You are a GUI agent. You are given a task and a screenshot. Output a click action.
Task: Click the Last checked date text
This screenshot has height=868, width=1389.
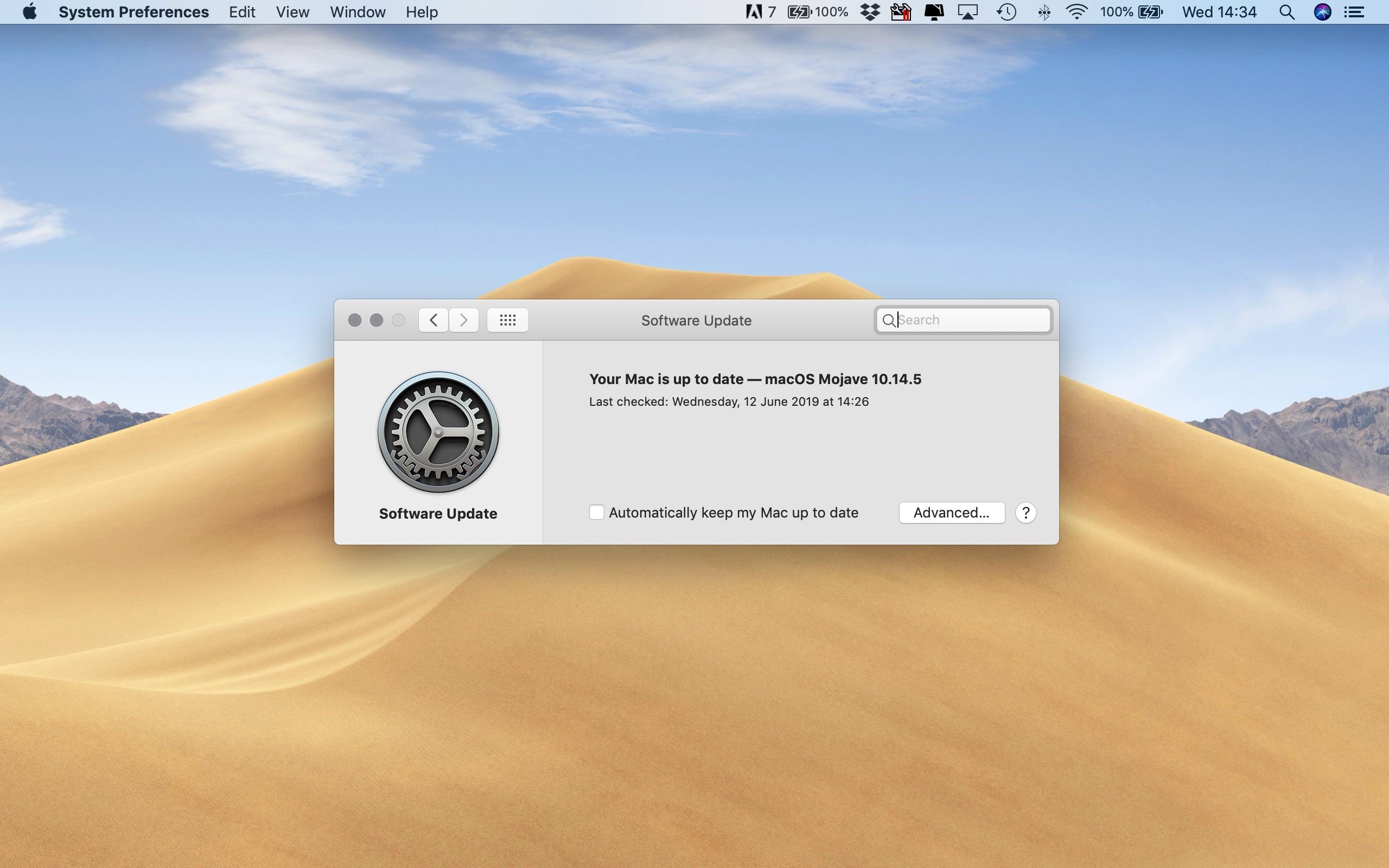point(729,402)
